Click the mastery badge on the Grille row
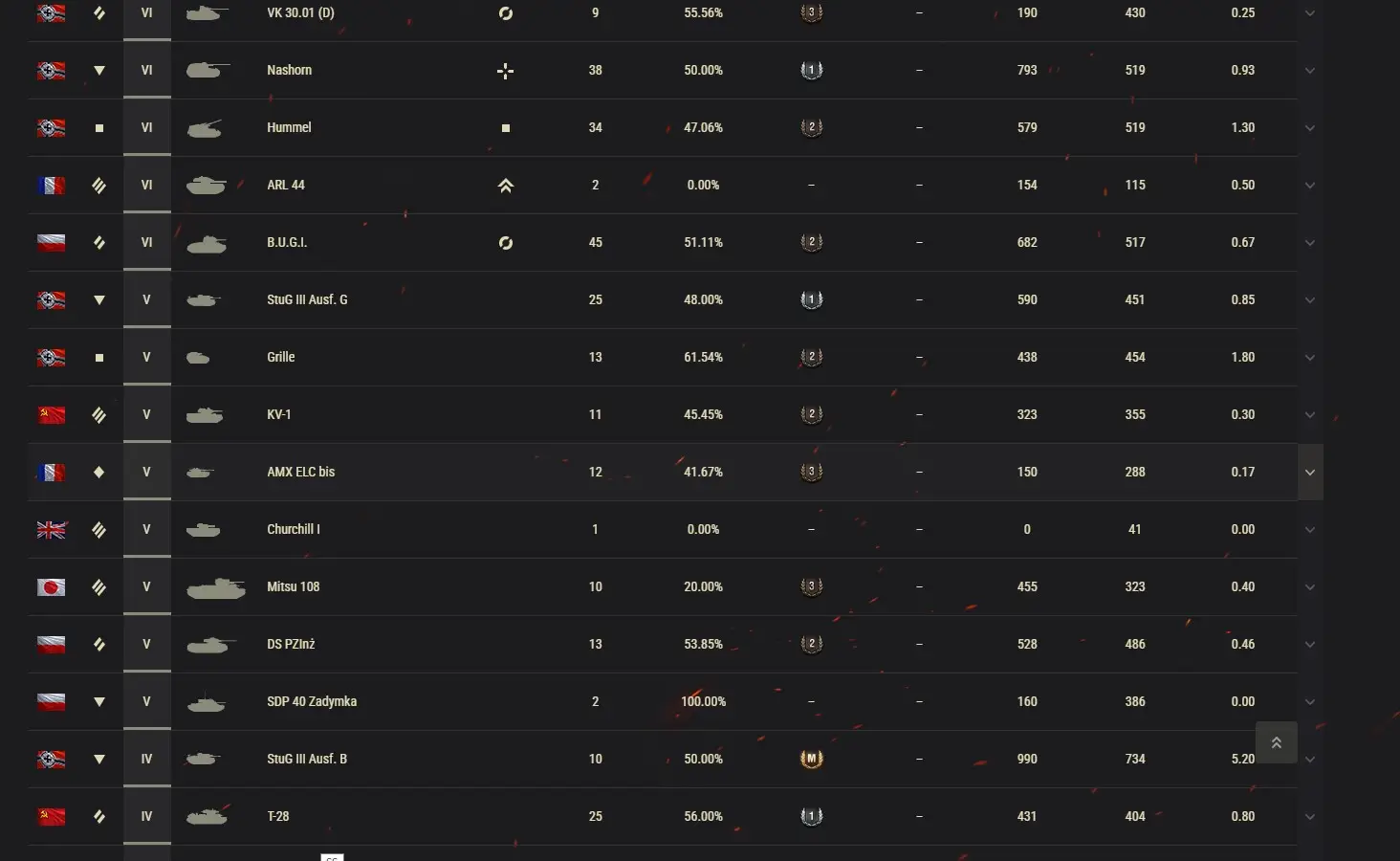The image size is (1400, 861). [x=811, y=357]
